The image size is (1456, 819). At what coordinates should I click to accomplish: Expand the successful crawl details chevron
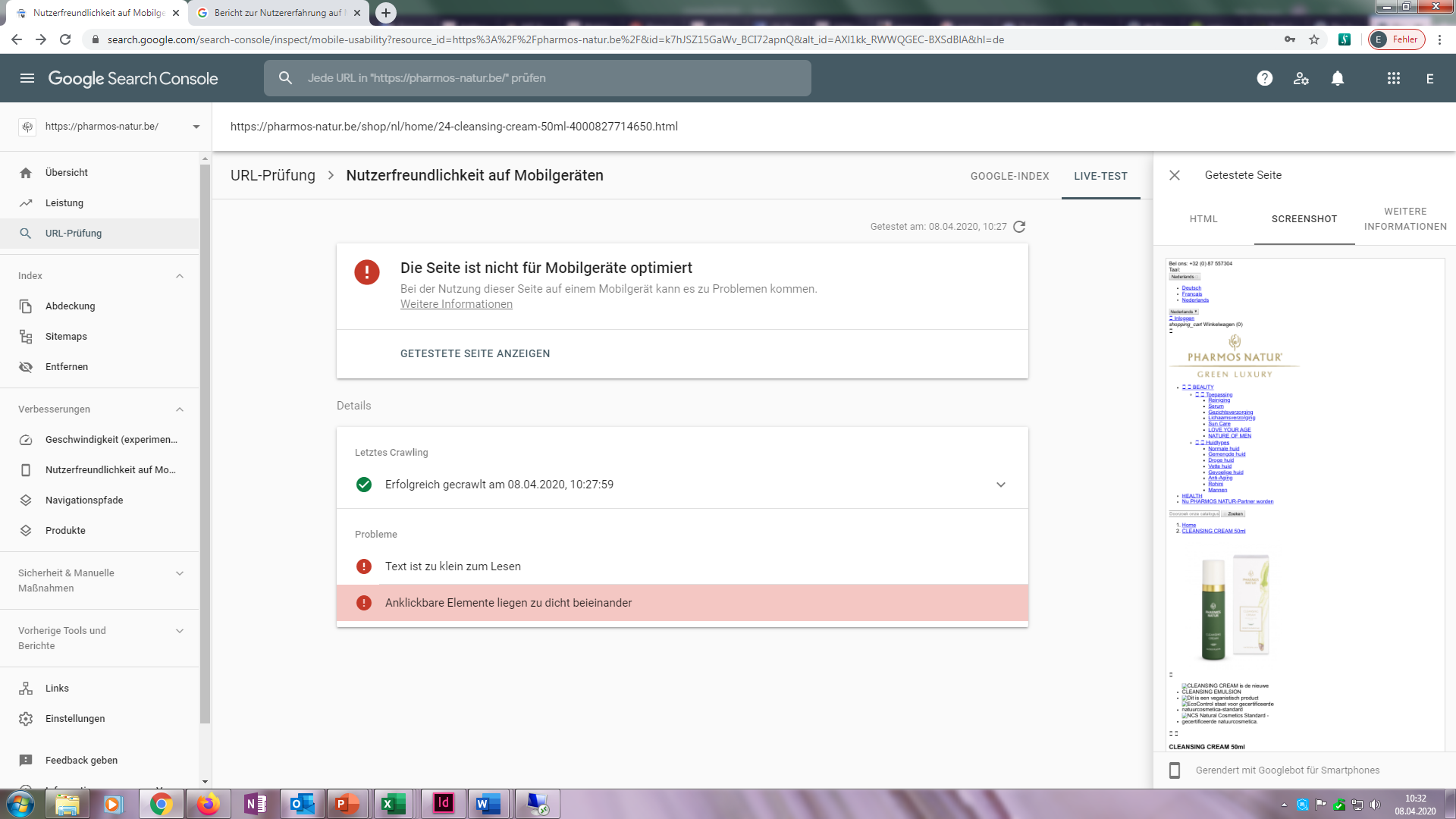[x=1001, y=485]
